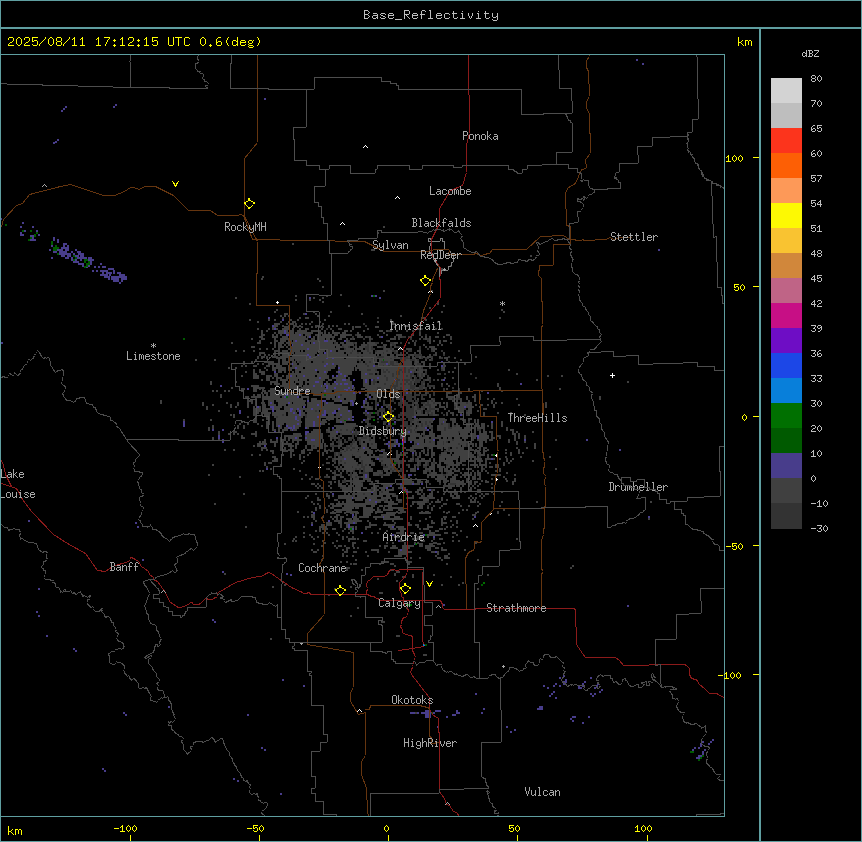Viewport: 862px width, 842px height.
Task: Pick the bright green swatch below 30
Action: click(x=786, y=416)
